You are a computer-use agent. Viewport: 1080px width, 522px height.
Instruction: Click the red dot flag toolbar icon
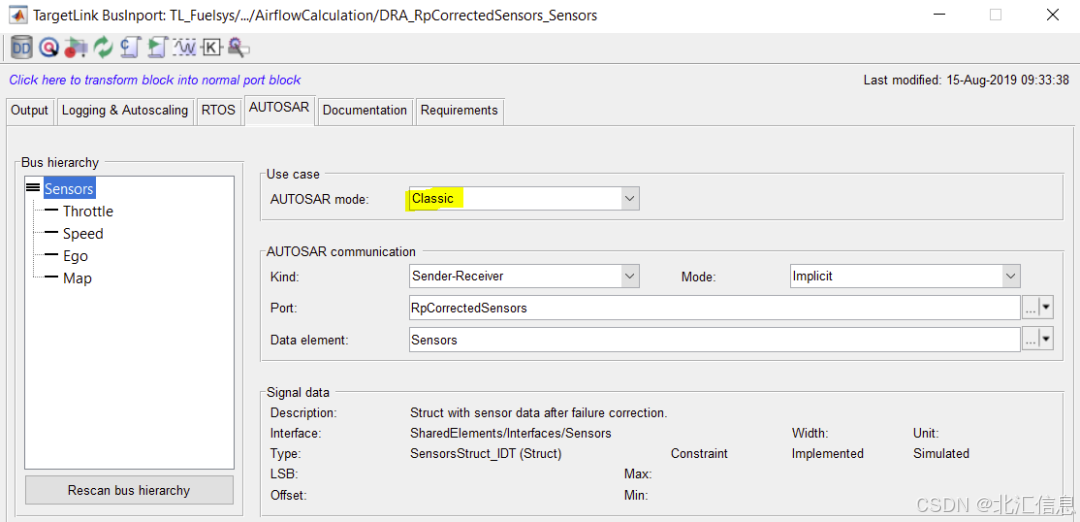coord(75,47)
